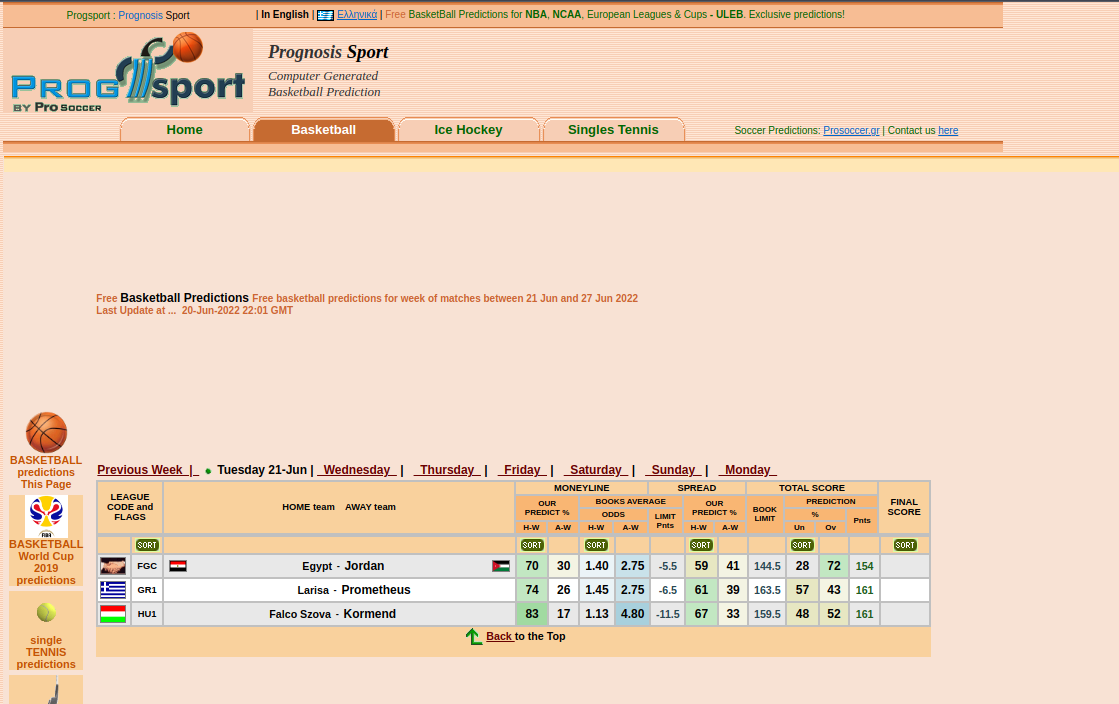Click BASKETBALL predictions This Page text

46,472
